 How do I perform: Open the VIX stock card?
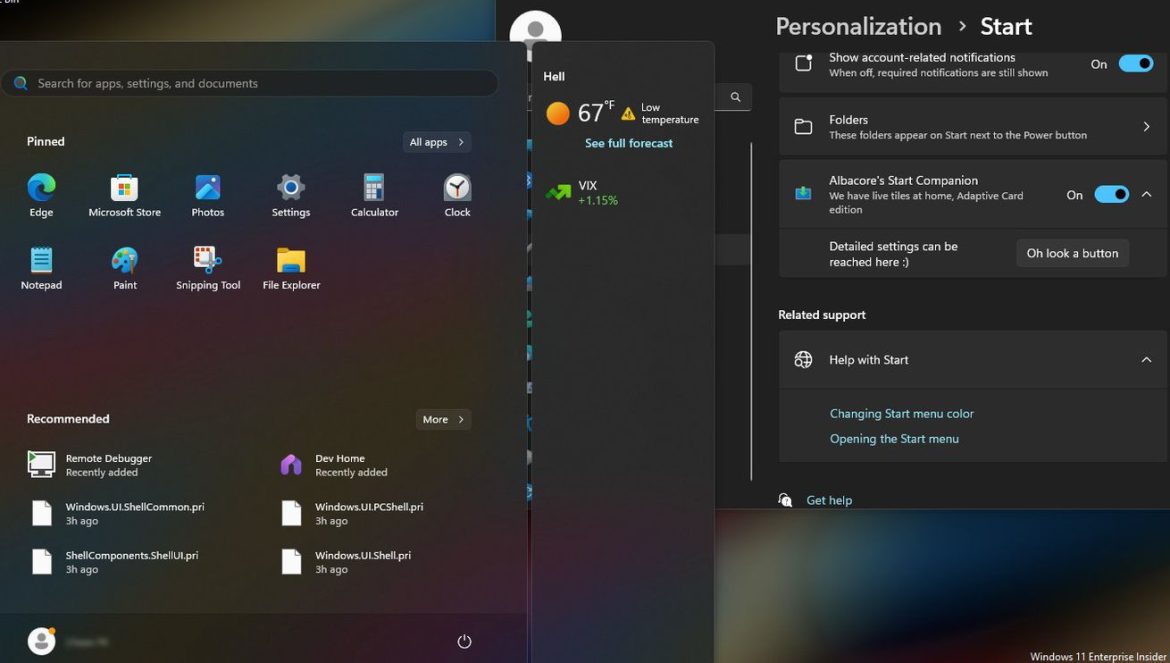(x=582, y=192)
